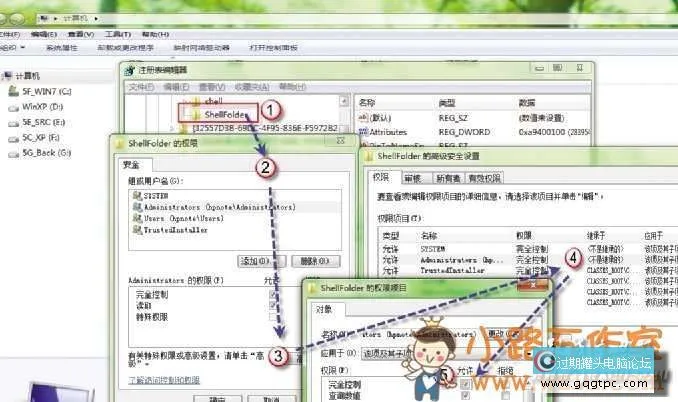Check 查询数值 deny box in 权限项目 dialog
The height and width of the screenshot is (402, 678).
click(505, 395)
